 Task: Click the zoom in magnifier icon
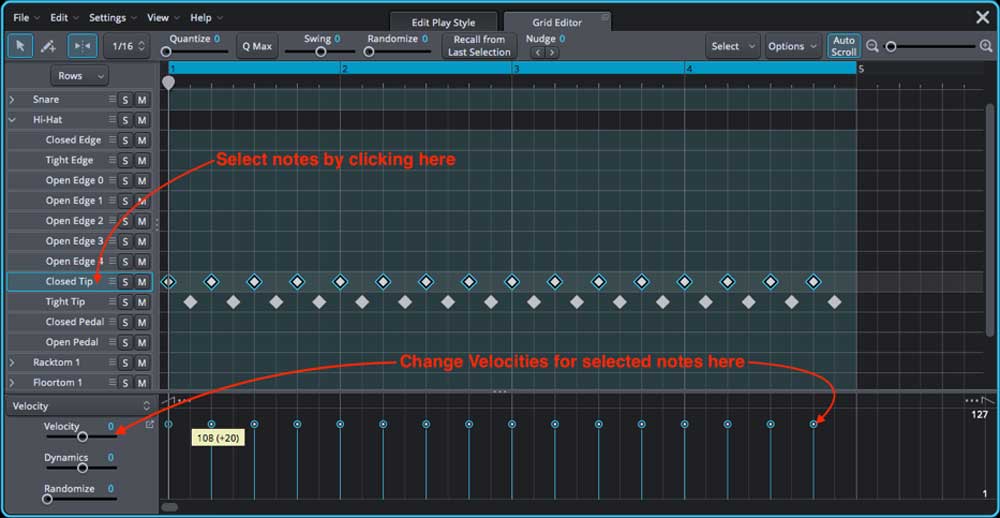(x=986, y=46)
